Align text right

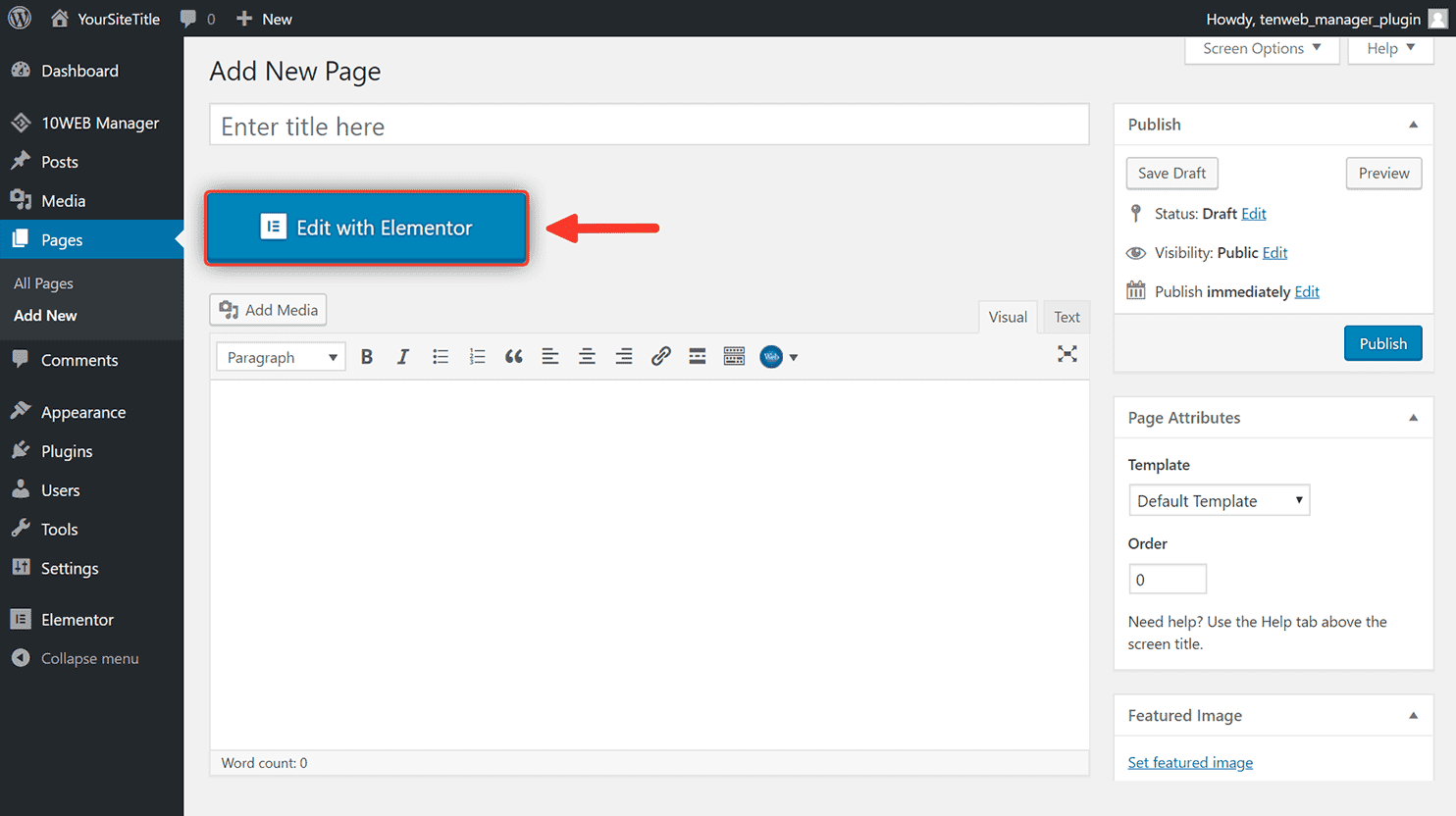[x=624, y=357]
